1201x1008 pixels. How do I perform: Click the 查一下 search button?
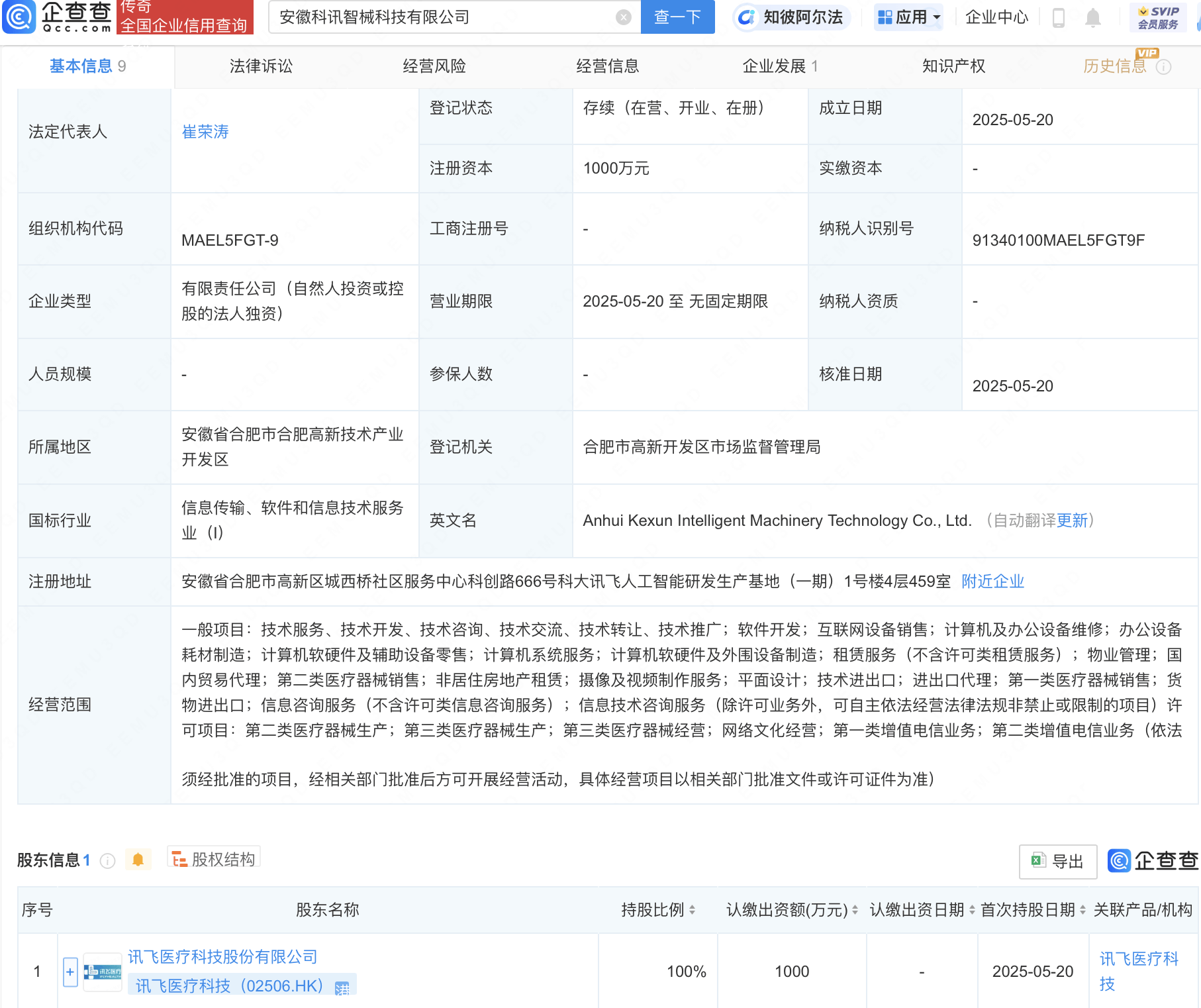click(x=677, y=17)
